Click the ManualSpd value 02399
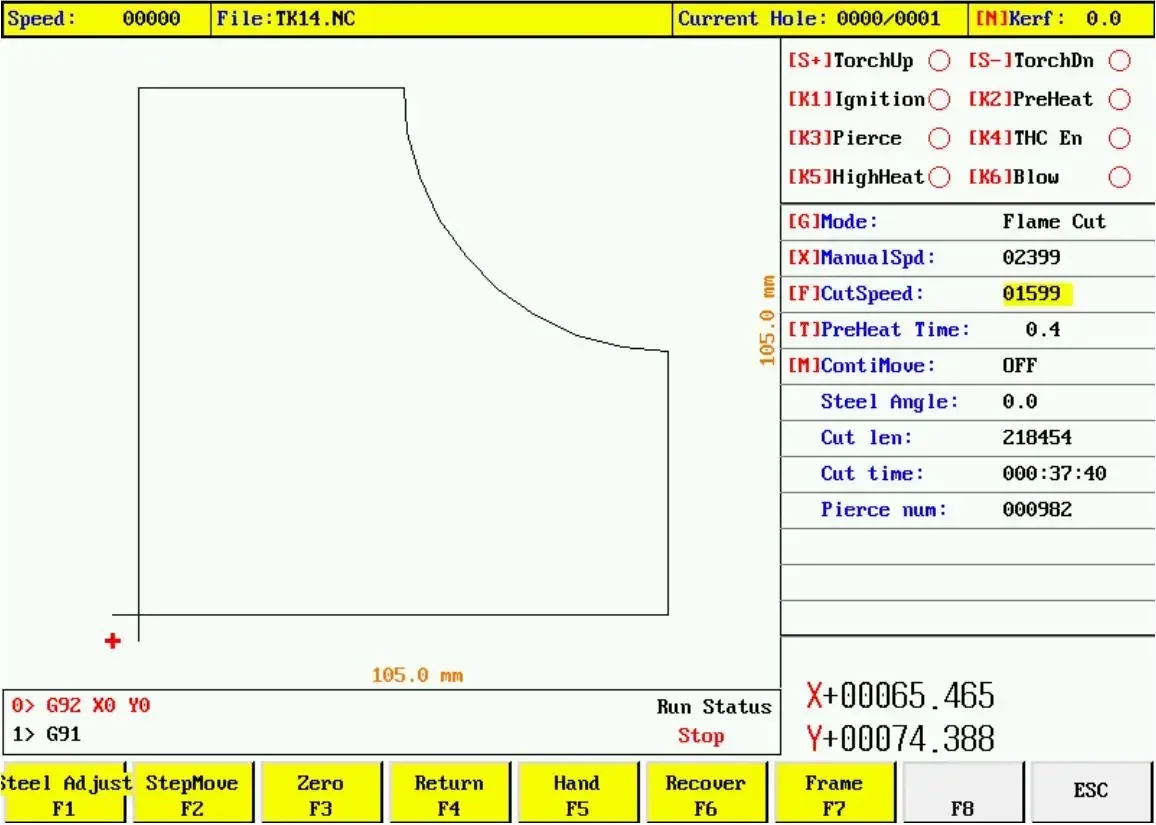Viewport: 1156px width, 825px height. tap(1031, 258)
